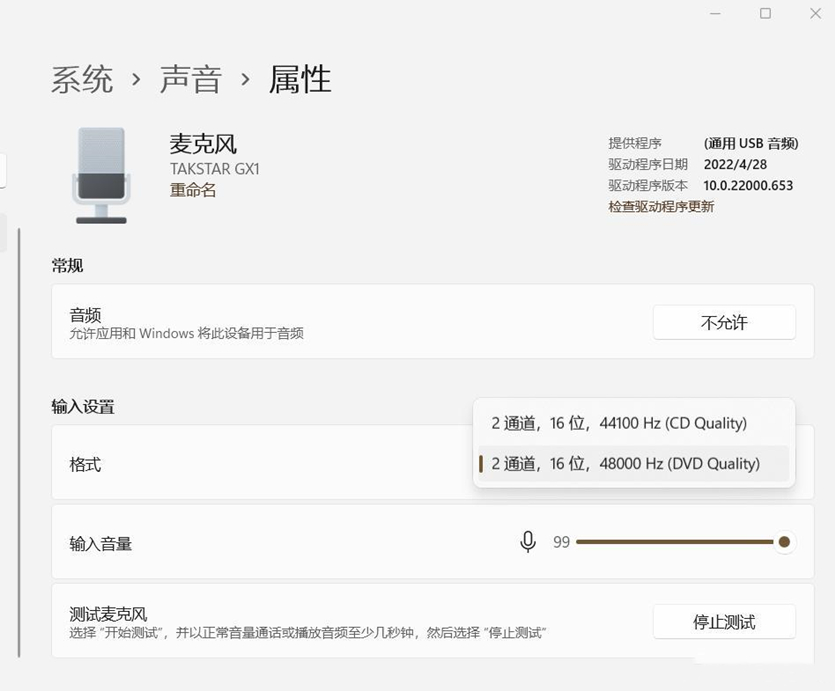Select 48000 Hz (DVD Quality) format
This screenshot has height=691, width=835.
click(625, 463)
